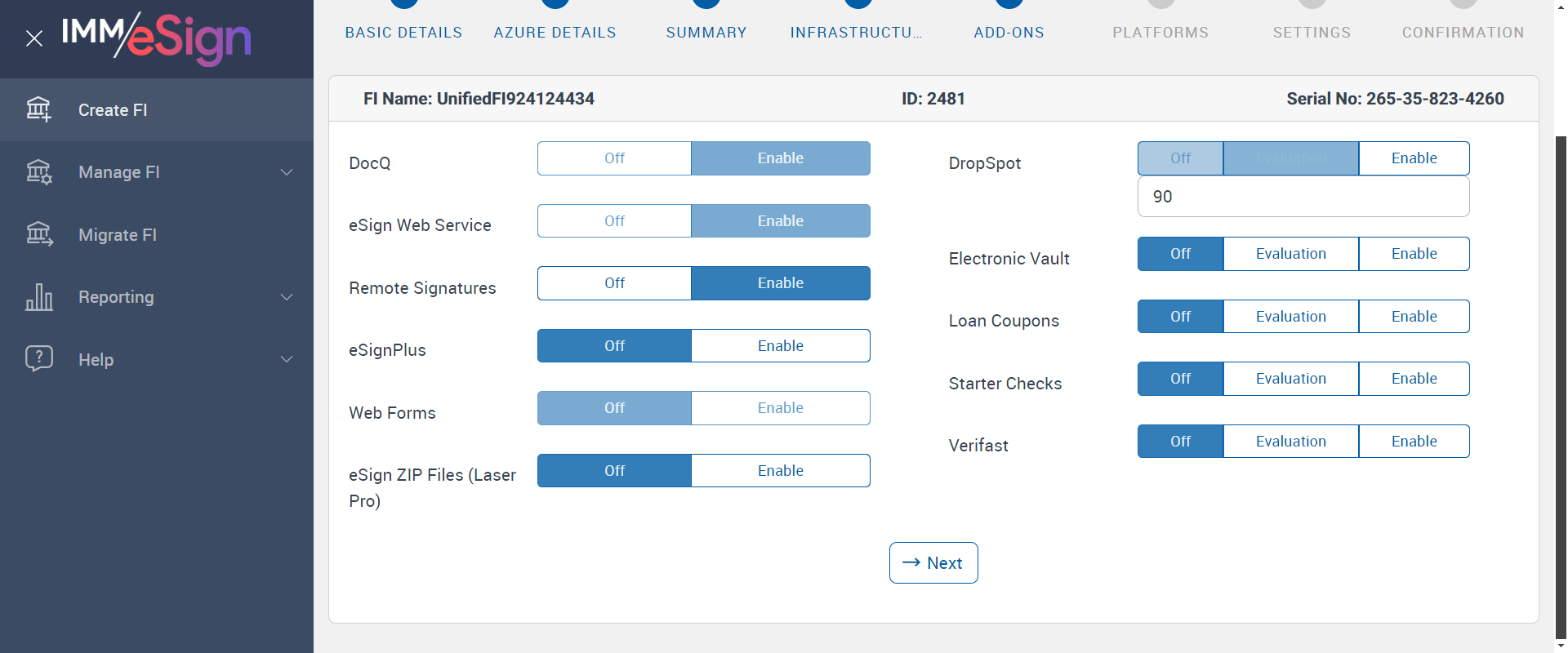Turn Loan Coupons Off
1568x653 pixels.
(x=1181, y=317)
